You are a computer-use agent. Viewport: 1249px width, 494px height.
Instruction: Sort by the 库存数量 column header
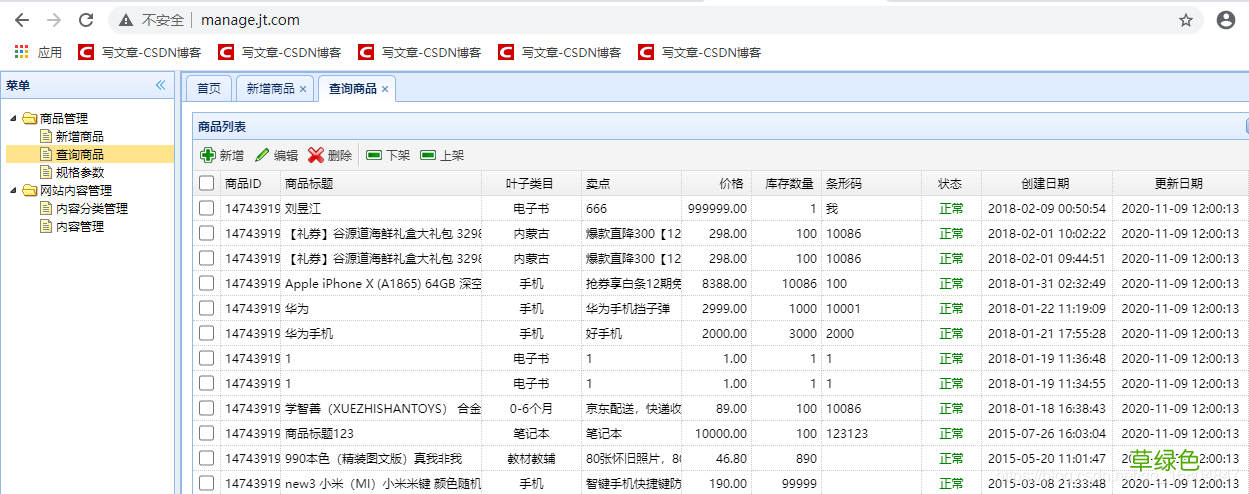click(789, 183)
